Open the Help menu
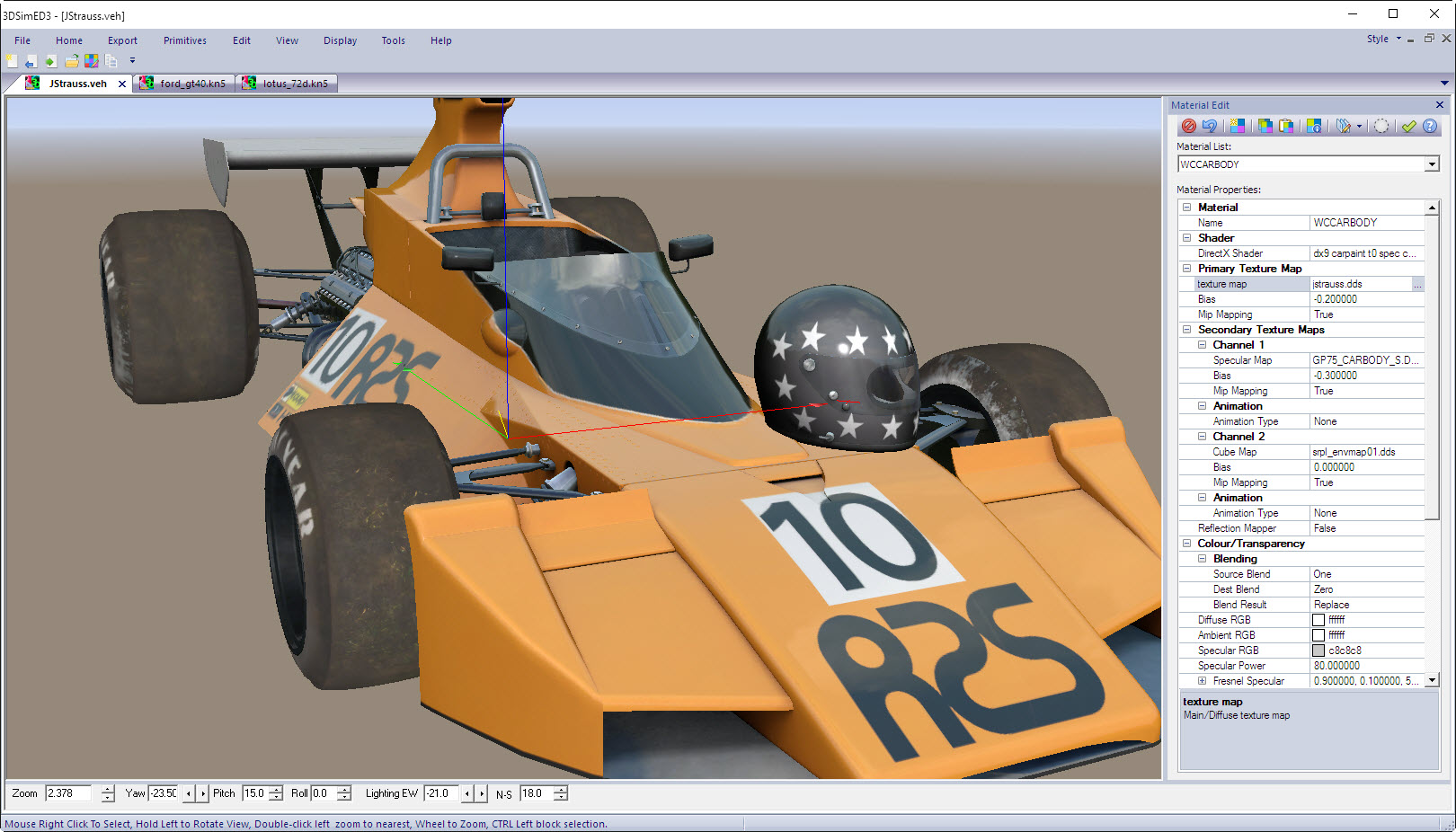The height and width of the screenshot is (832, 1456). click(x=440, y=40)
